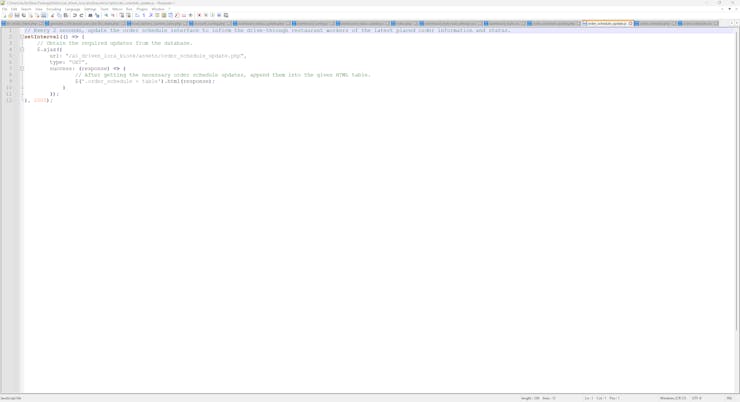Viewport: 740px width, 402px height.
Task: Save the current recorded macro icon
Action: click(226, 15)
